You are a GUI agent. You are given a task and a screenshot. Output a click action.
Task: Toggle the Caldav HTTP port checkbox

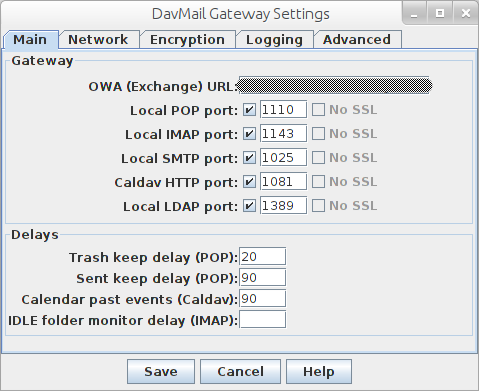[x=249, y=182]
